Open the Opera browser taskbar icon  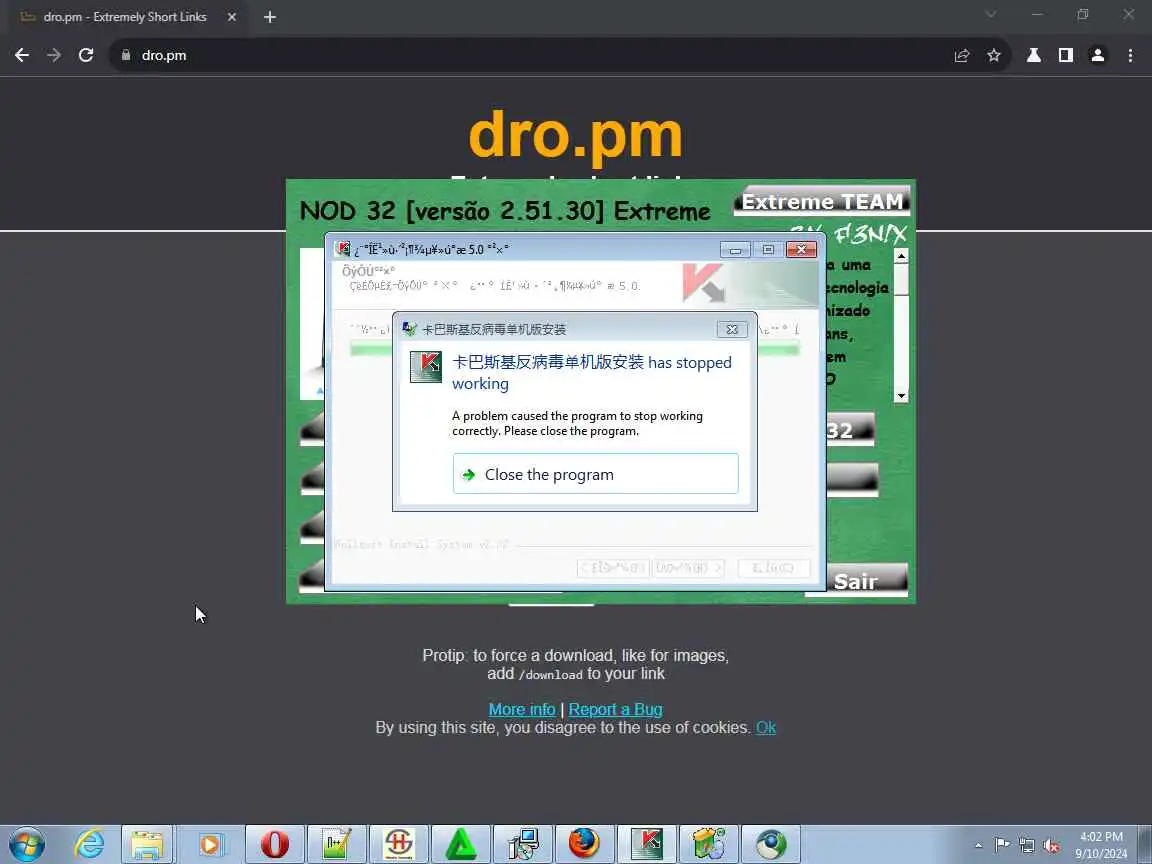[x=275, y=844]
